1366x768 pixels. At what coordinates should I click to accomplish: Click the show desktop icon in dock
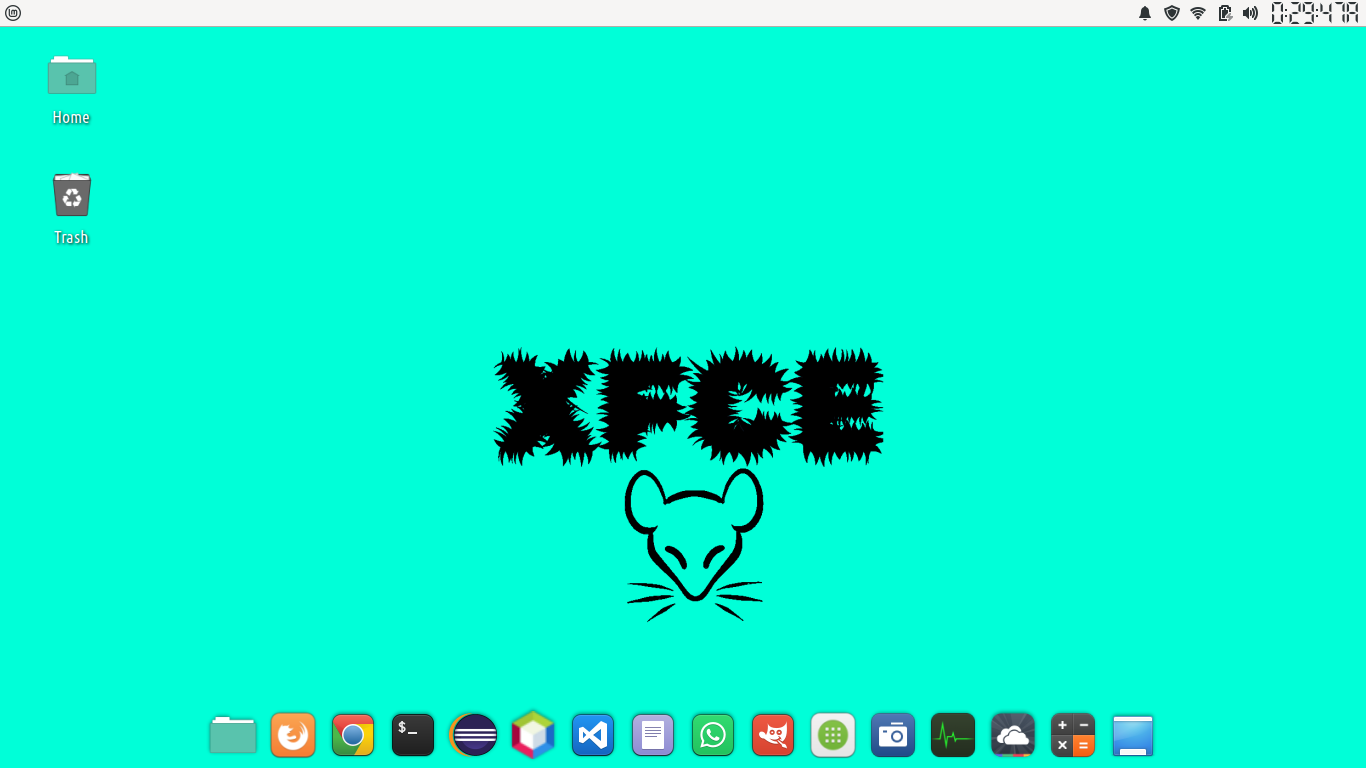pos(1133,735)
